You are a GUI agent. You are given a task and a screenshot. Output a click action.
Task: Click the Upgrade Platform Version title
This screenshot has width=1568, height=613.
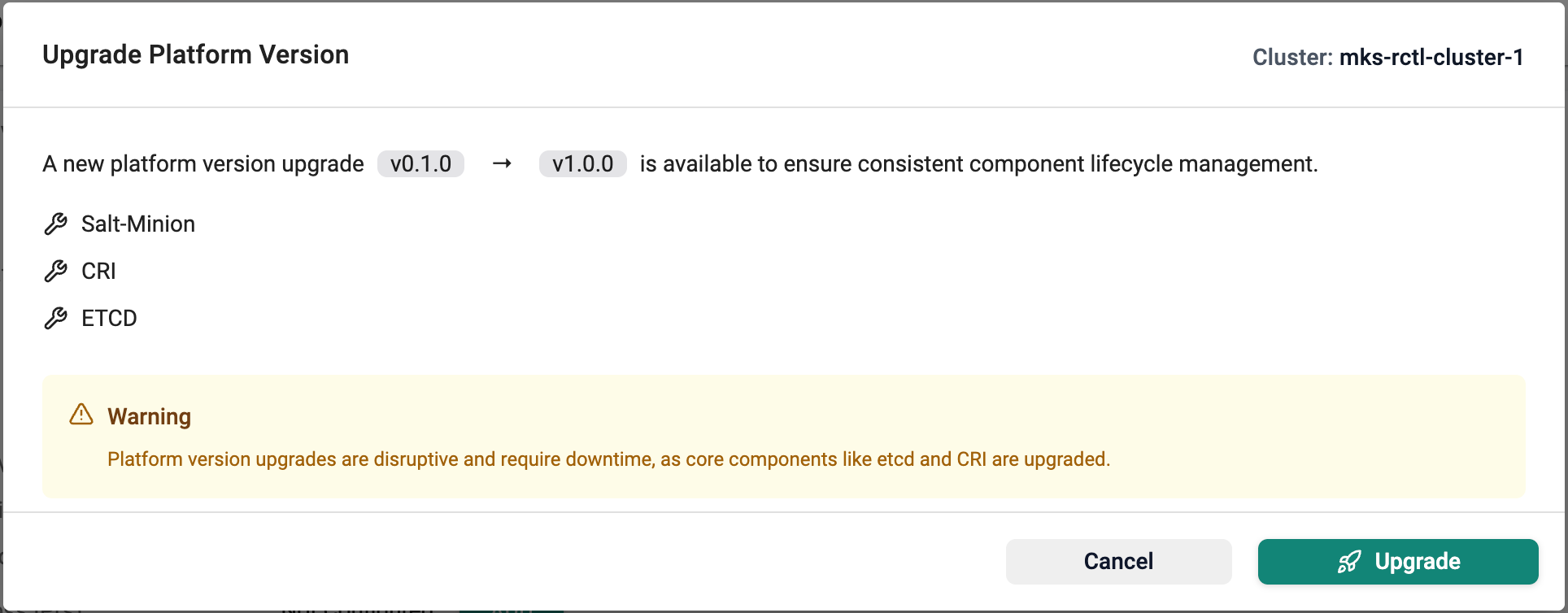[x=196, y=55]
